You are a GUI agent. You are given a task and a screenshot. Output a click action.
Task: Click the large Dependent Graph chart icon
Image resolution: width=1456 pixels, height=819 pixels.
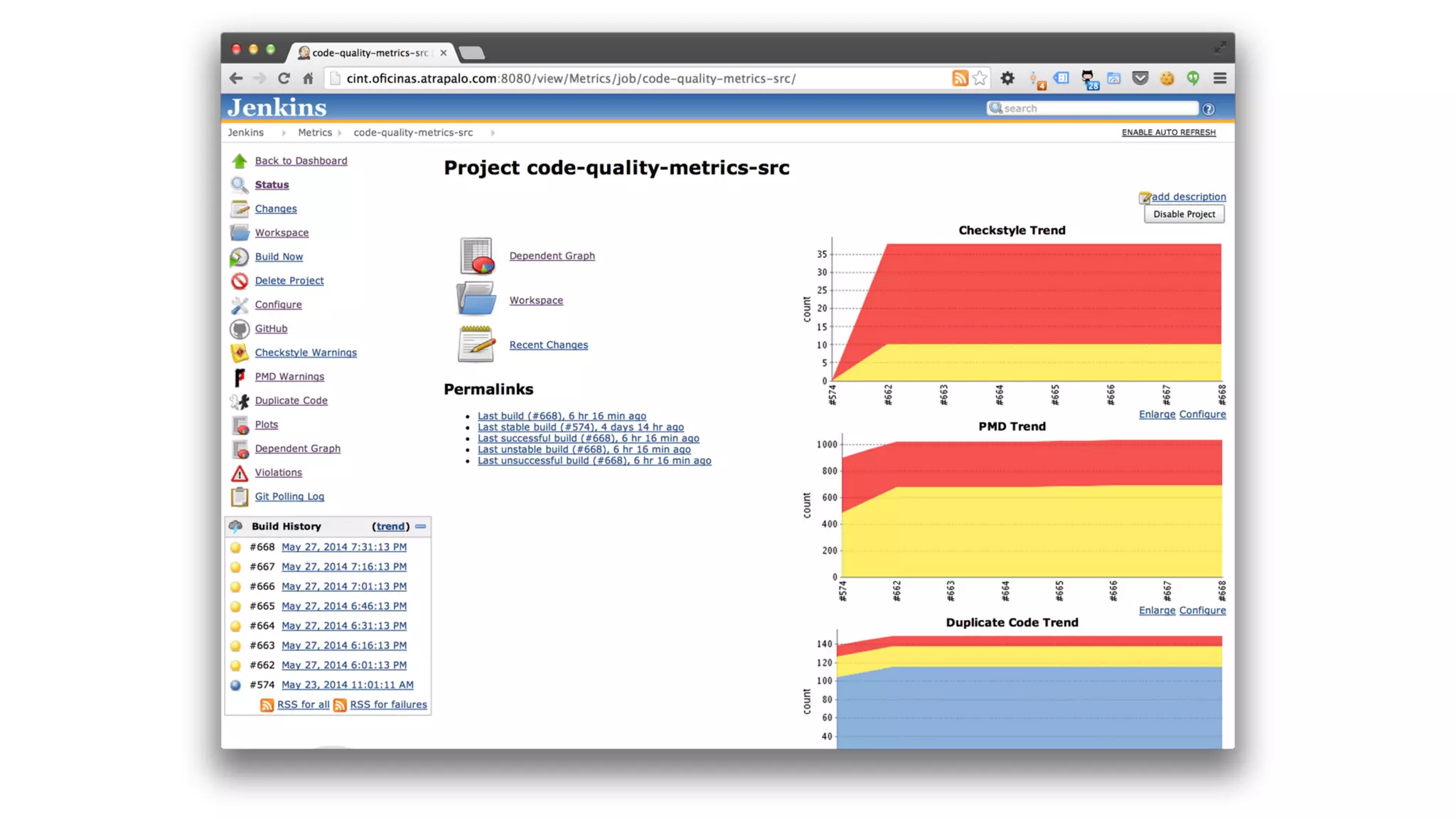(x=476, y=256)
